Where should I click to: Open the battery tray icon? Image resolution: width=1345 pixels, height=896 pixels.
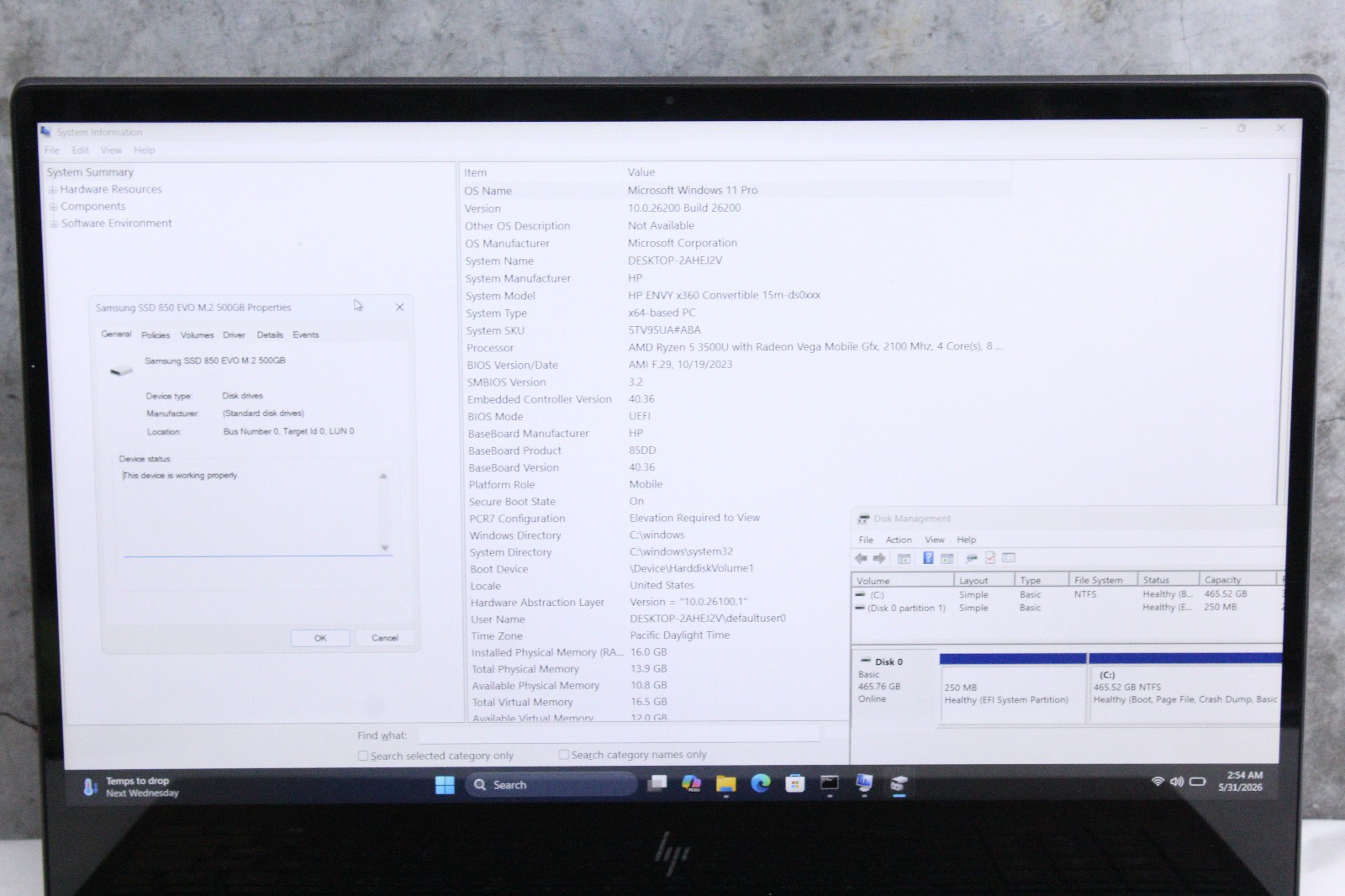click(1198, 782)
